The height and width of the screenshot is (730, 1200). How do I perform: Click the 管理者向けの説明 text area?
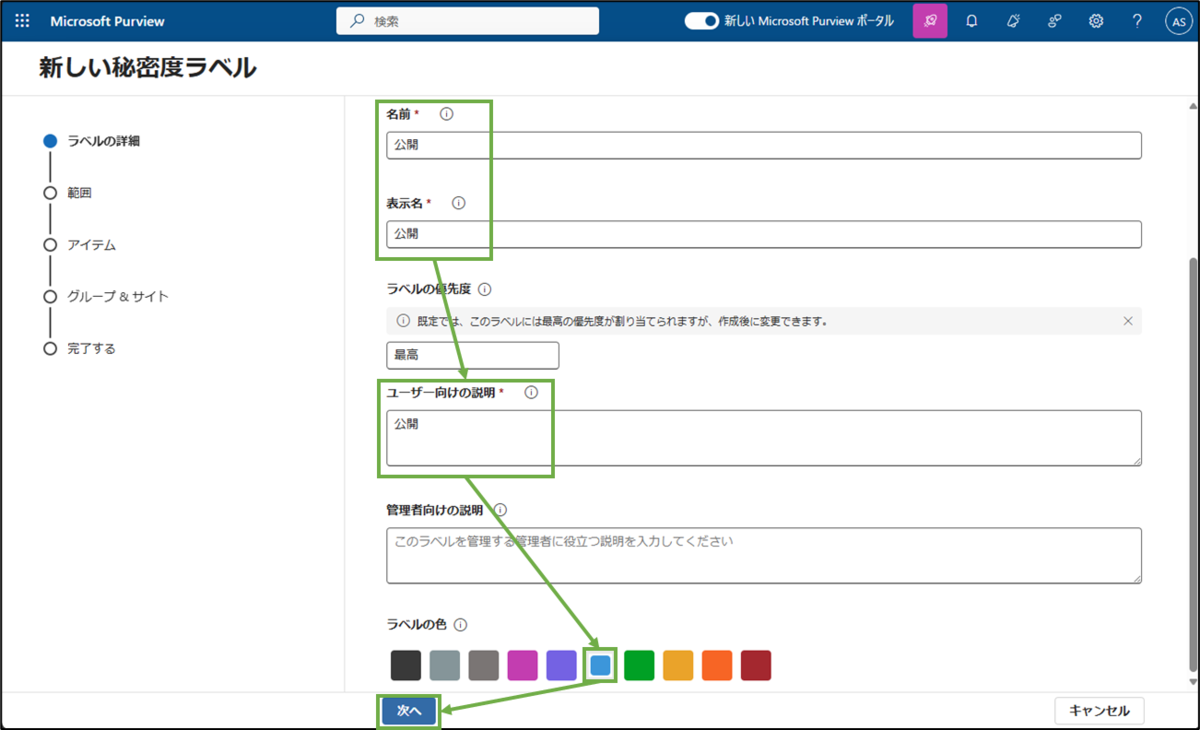(764, 555)
